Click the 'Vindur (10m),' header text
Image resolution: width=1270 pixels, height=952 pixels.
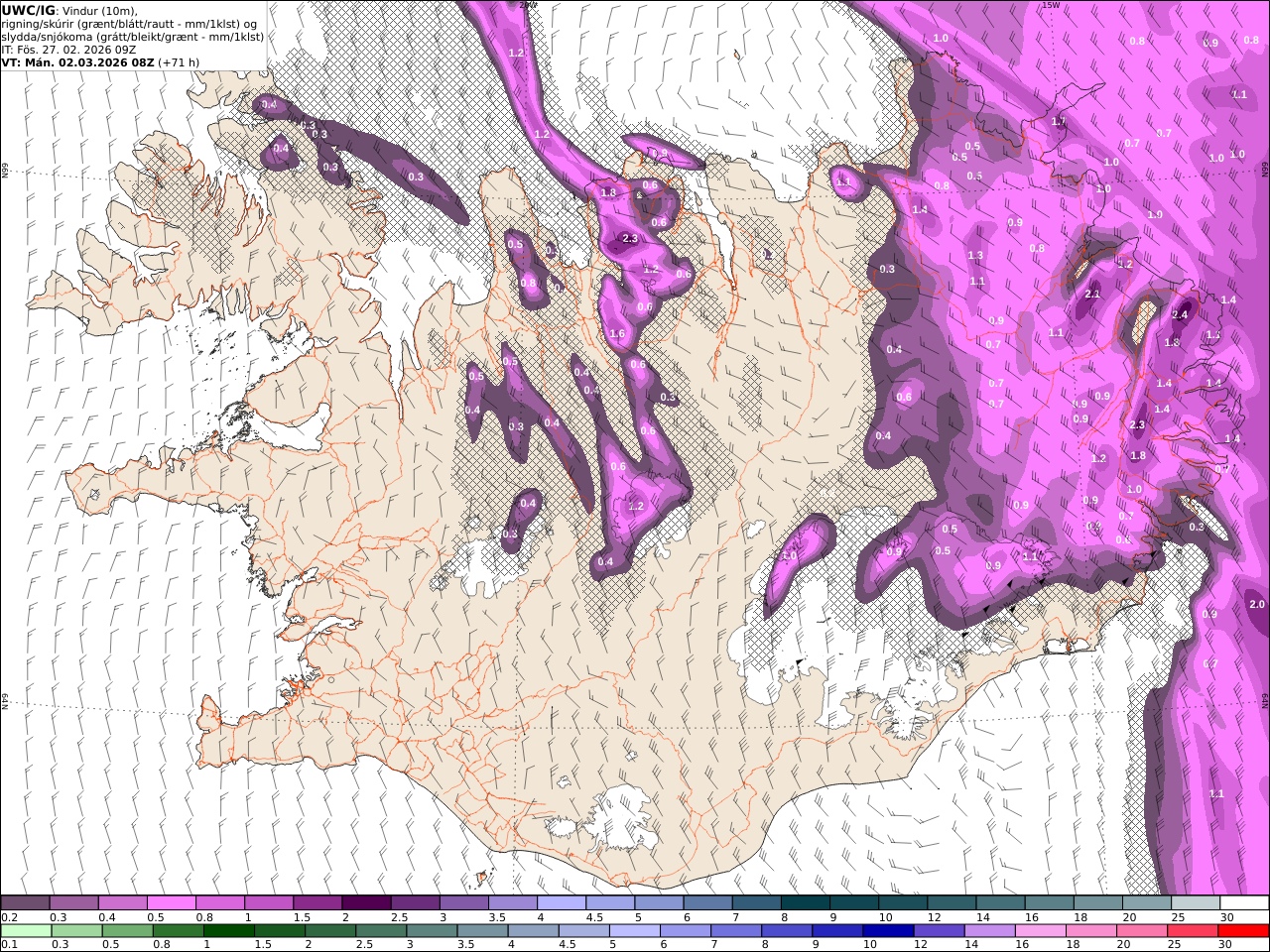coord(100,10)
